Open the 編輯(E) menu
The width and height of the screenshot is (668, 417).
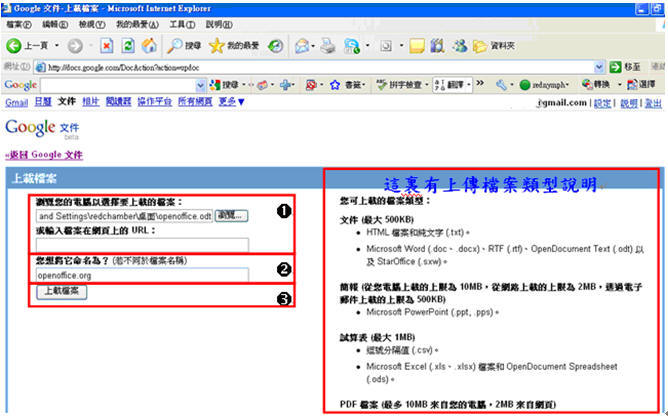point(55,25)
